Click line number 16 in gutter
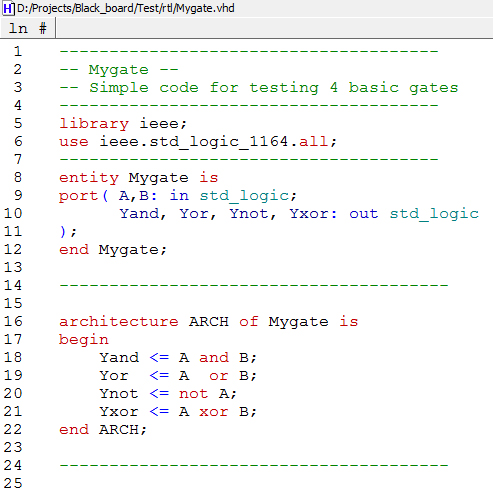 [x=13, y=322]
